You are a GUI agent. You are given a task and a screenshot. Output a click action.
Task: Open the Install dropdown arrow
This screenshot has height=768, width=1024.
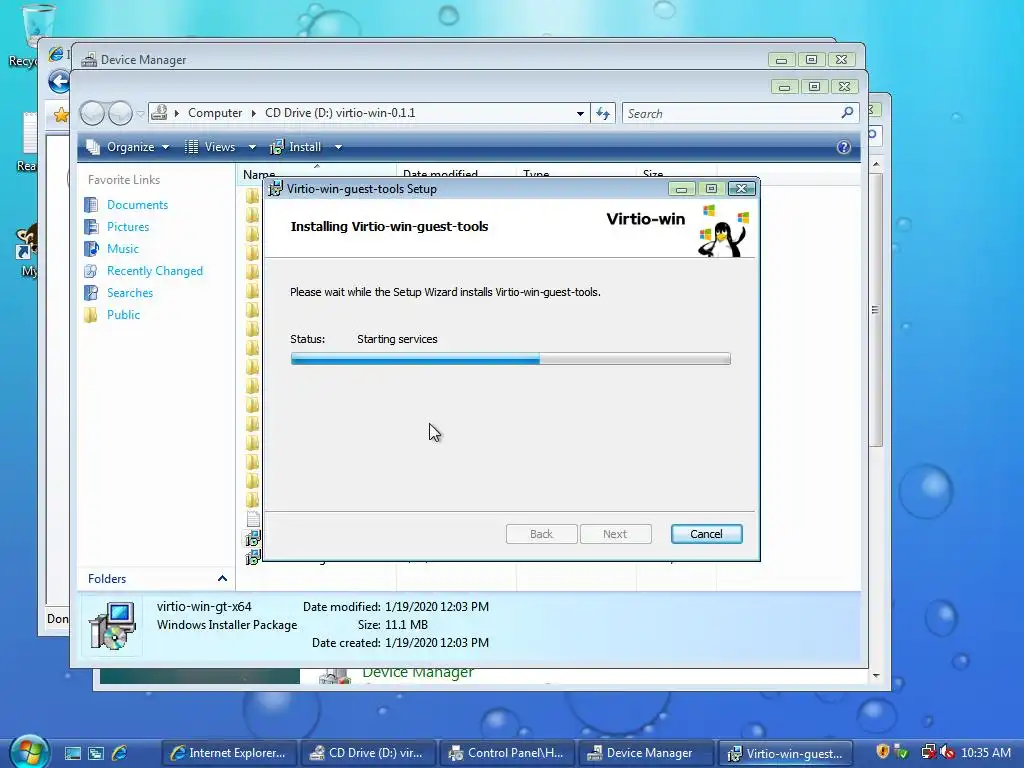338,147
